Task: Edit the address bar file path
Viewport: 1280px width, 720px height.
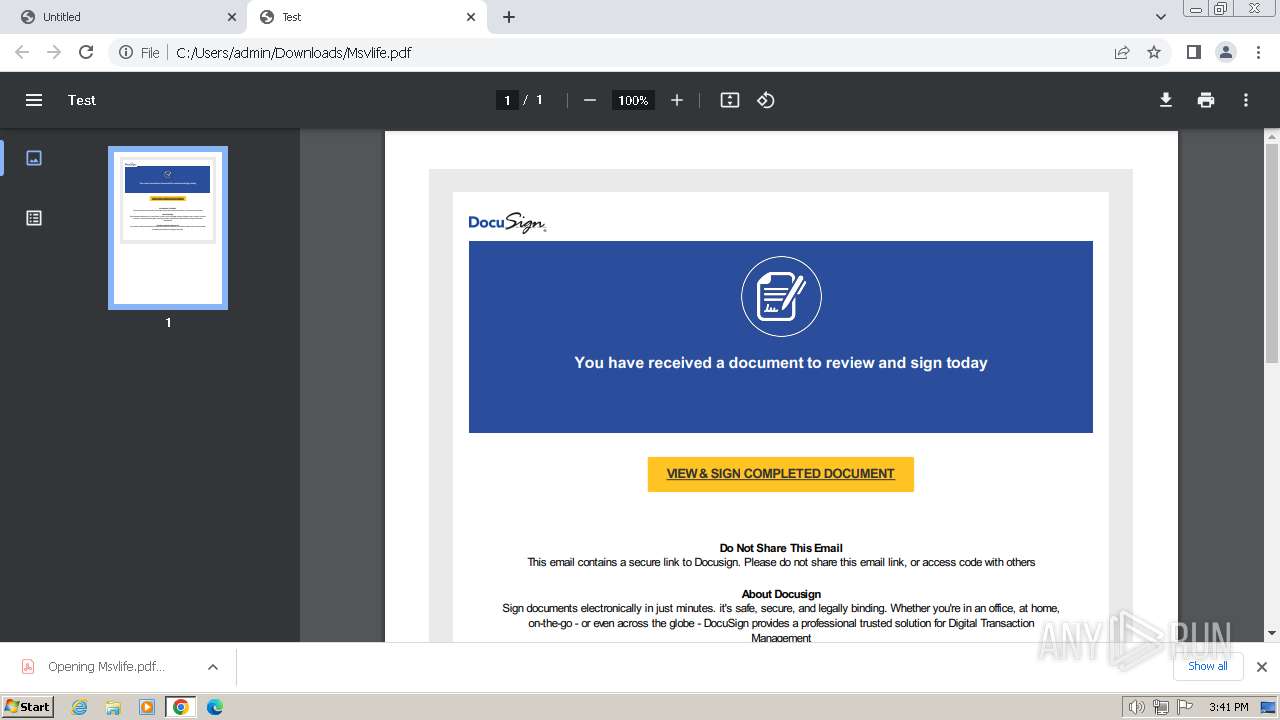Action: click(294, 52)
